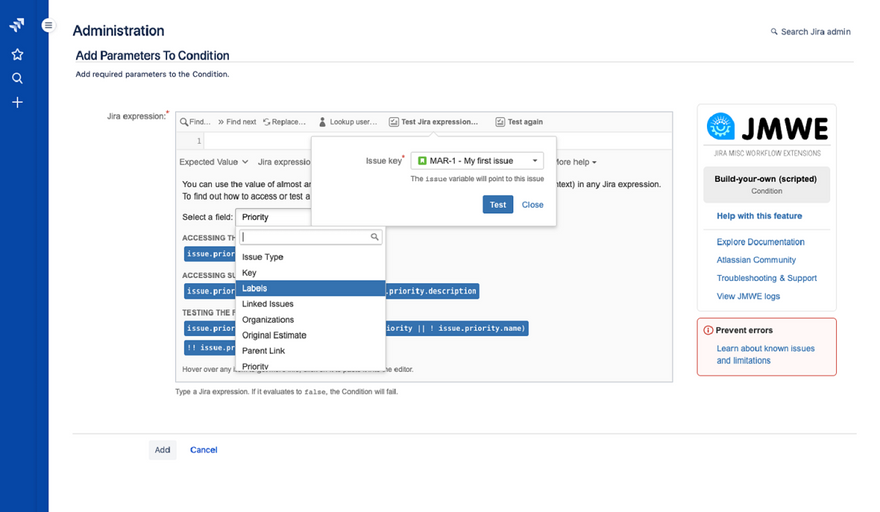The height and width of the screenshot is (512, 880).
Task: Open the Issue key dropdown
Action: 478,160
